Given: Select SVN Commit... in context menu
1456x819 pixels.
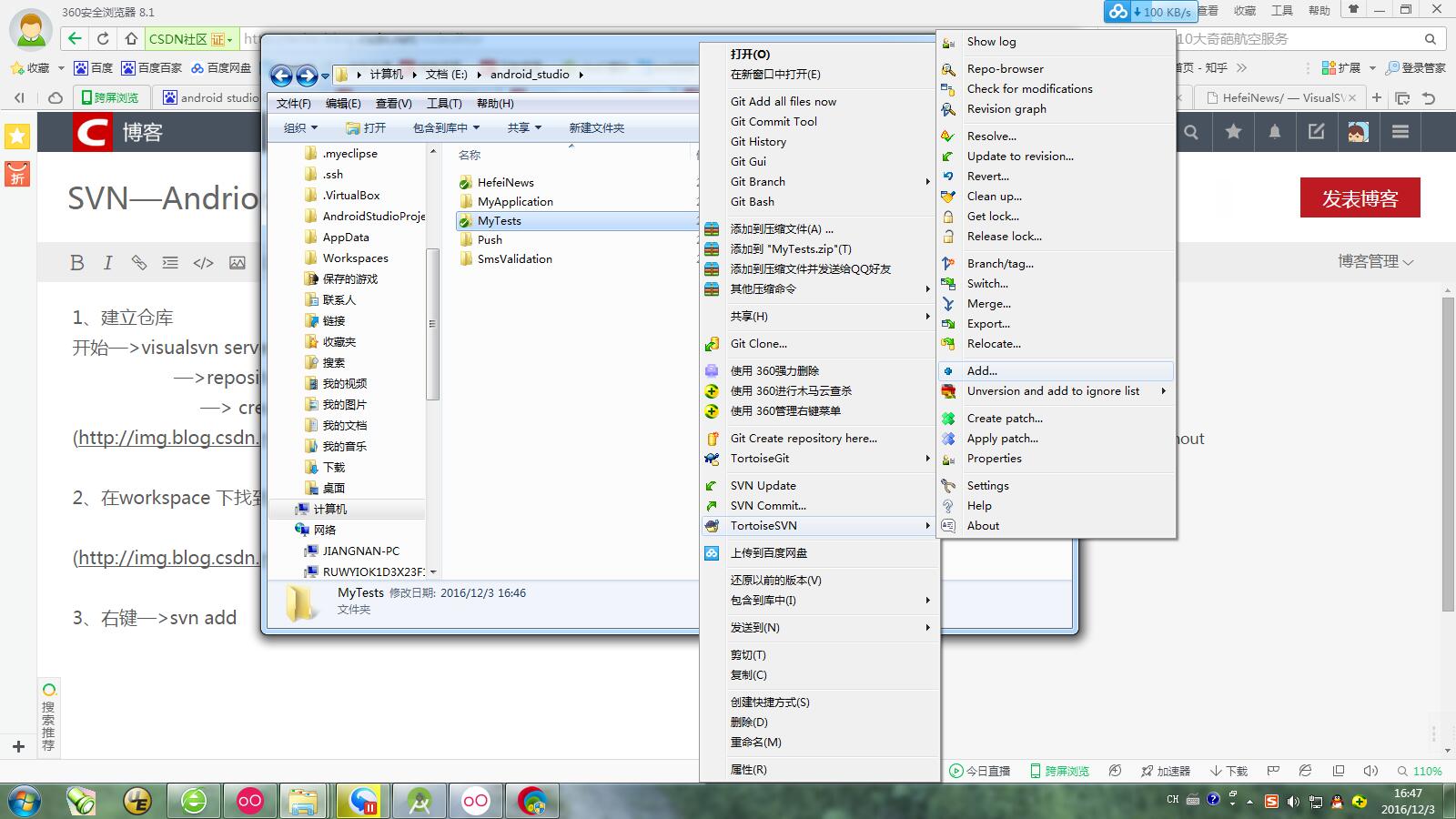Looking at the screenshot, I should pyautogui.click(x=819, y=506).
